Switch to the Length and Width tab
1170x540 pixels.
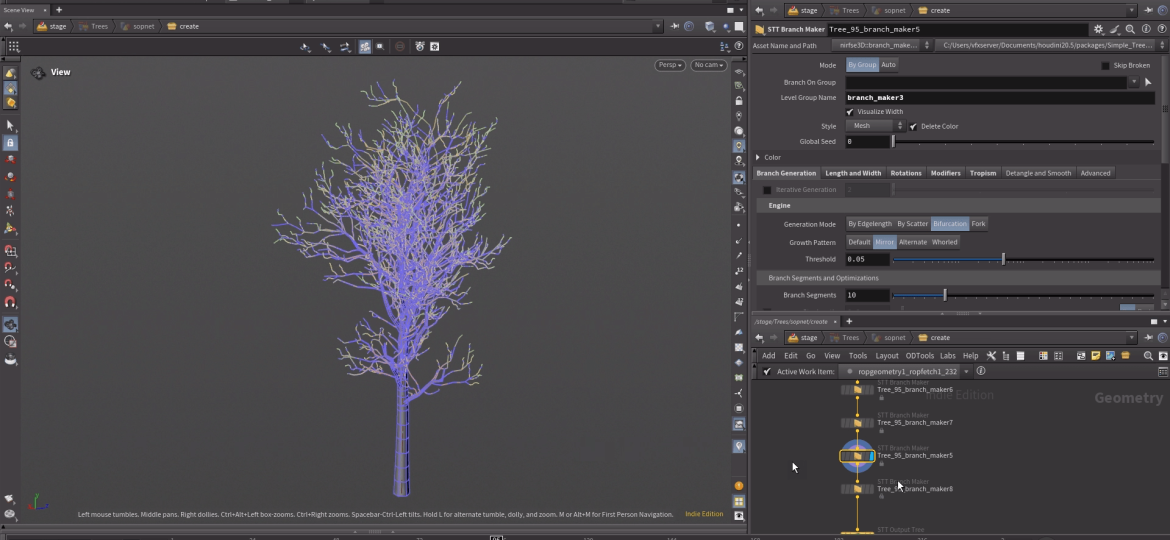(x=853, y=173)
